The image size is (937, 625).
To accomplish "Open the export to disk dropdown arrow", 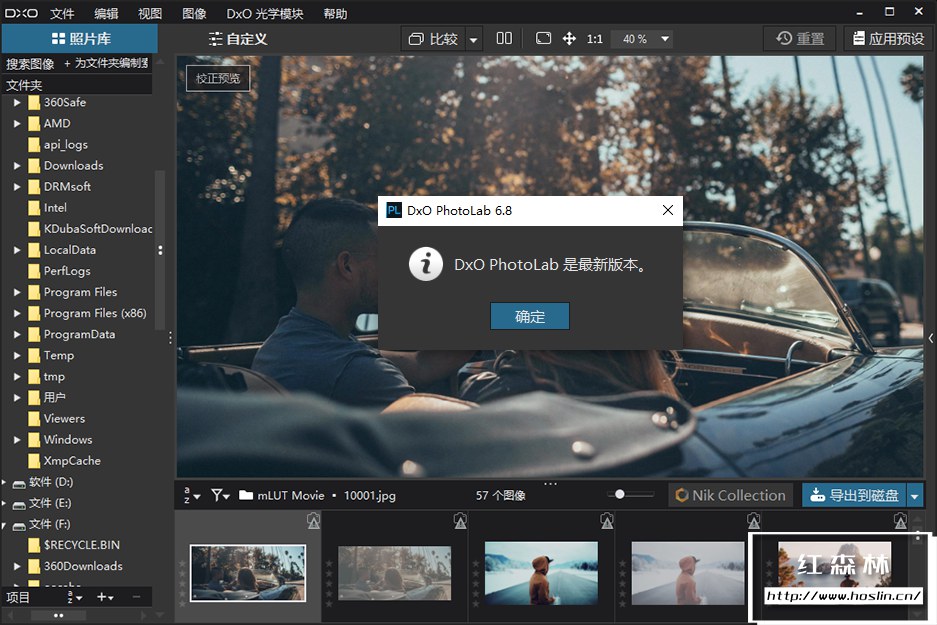I will tap(915, 495).
